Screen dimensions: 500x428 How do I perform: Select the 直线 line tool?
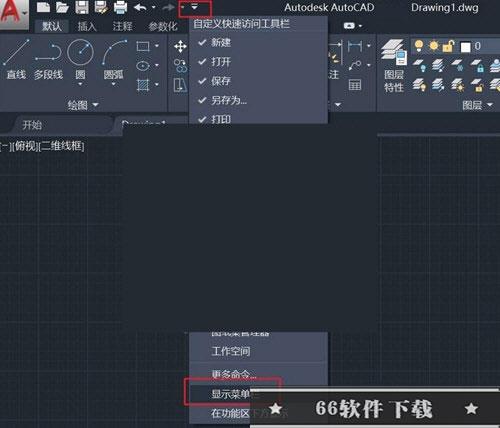click(x=16, y=60)
